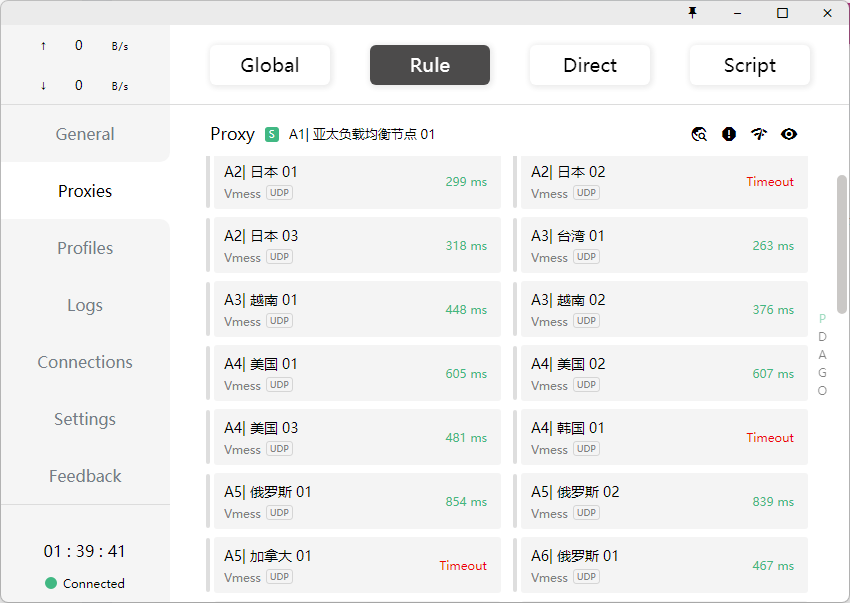Retest the A4| 韩国 01 Timeout label
The width and height of the screenshot is (850, 603).
770,438
